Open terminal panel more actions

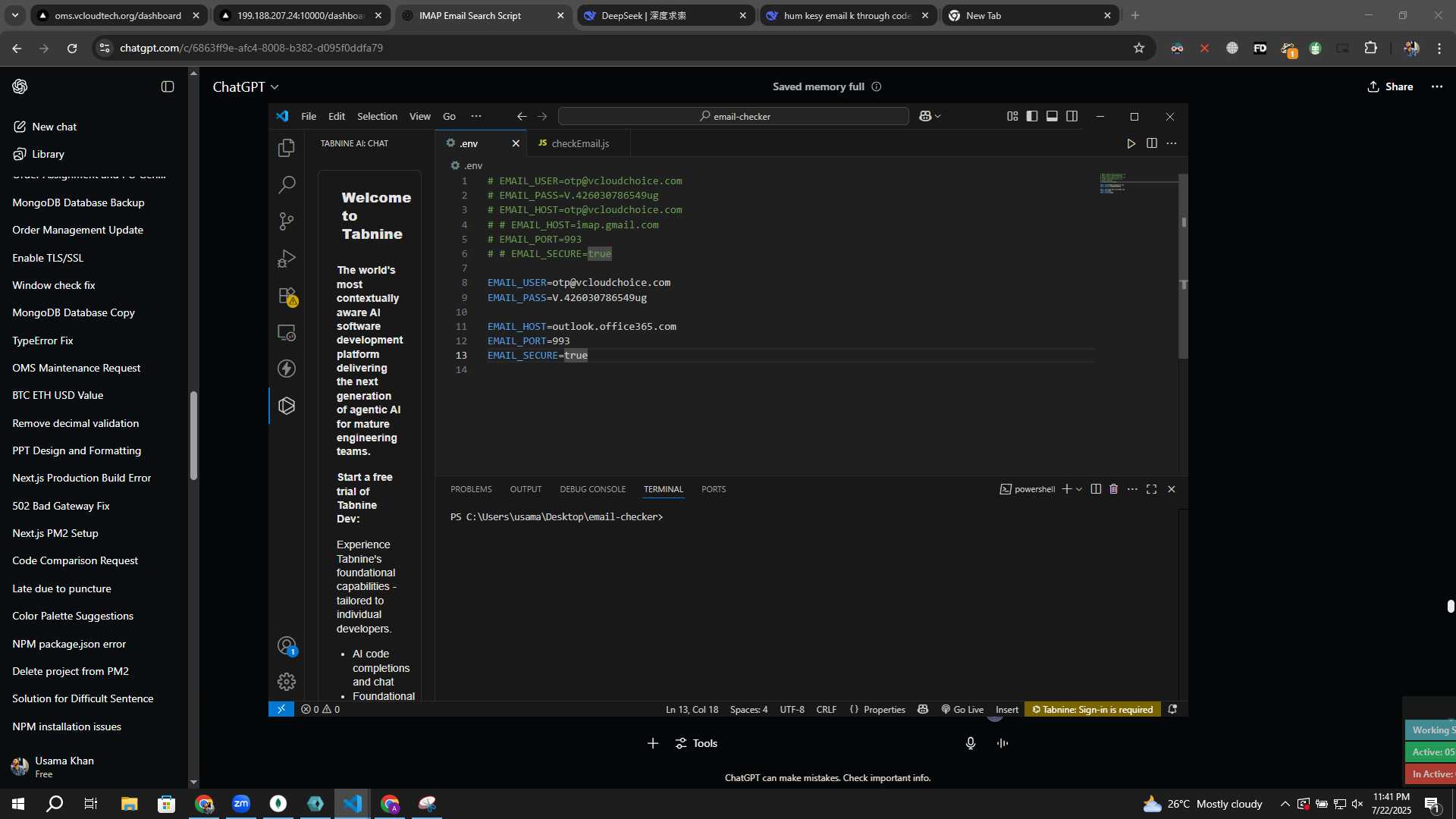pyautogui.click(x=1132, y=489)
